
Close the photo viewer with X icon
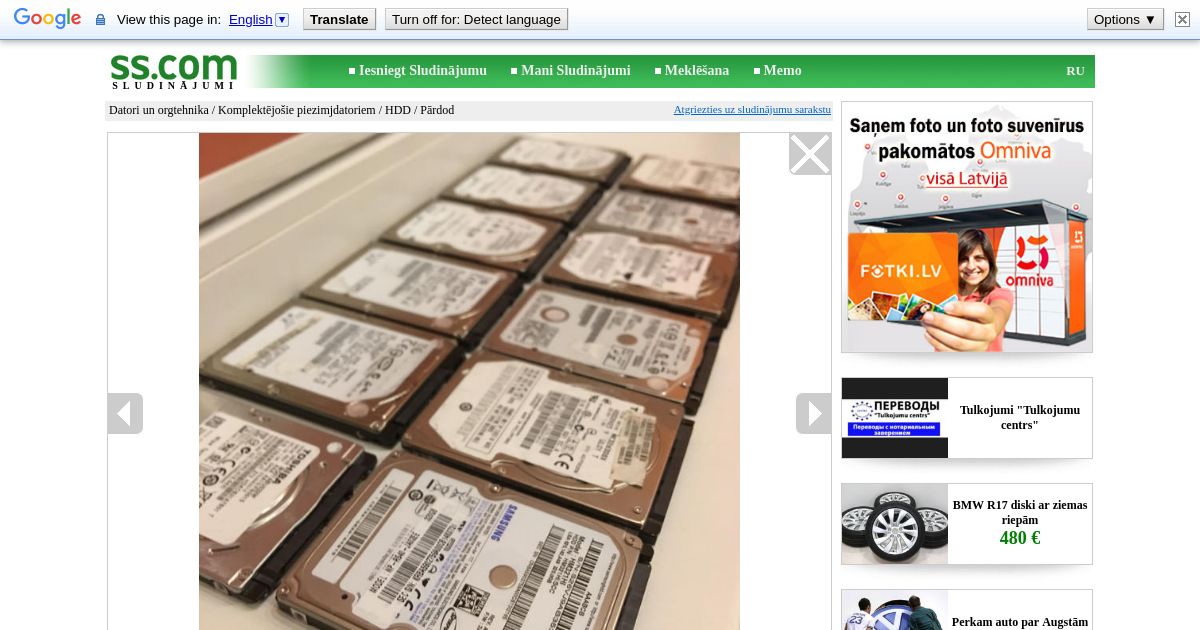coord(810,154)
